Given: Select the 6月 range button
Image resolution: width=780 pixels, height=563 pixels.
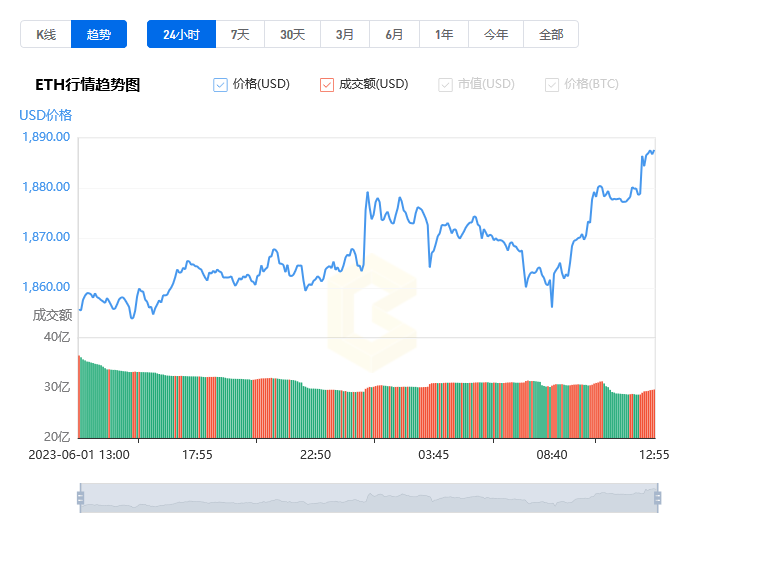Looking at the screenshot, I should [x=394, y=34].
